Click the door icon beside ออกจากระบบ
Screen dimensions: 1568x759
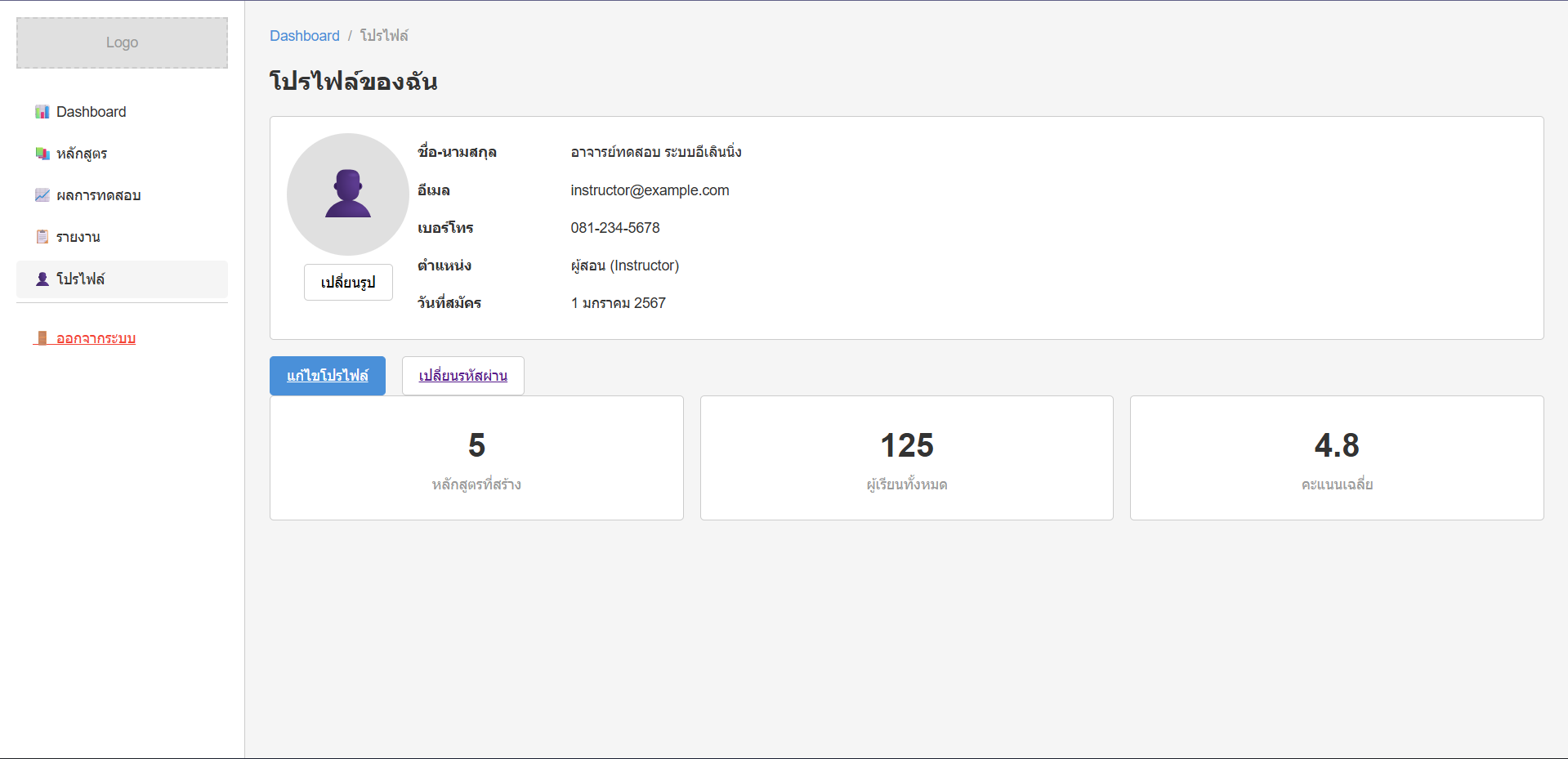[x=42, y=338]
